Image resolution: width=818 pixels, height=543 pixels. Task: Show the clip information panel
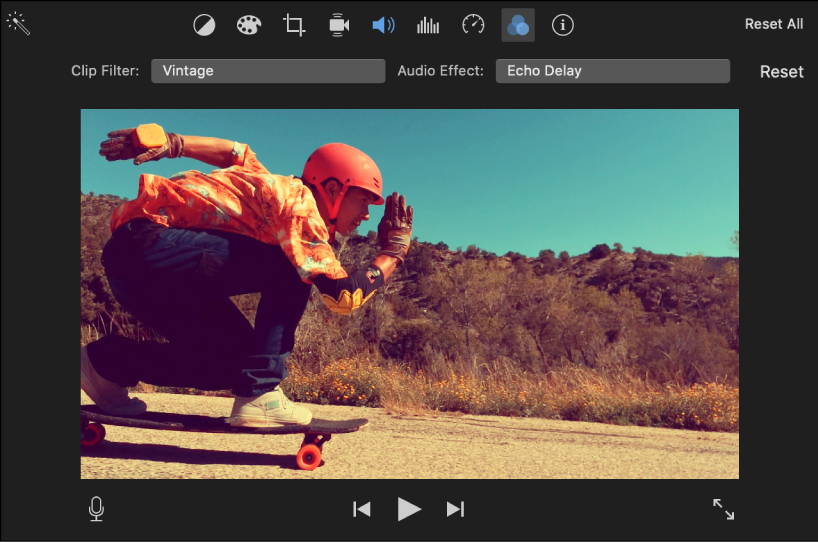point(563,25)
